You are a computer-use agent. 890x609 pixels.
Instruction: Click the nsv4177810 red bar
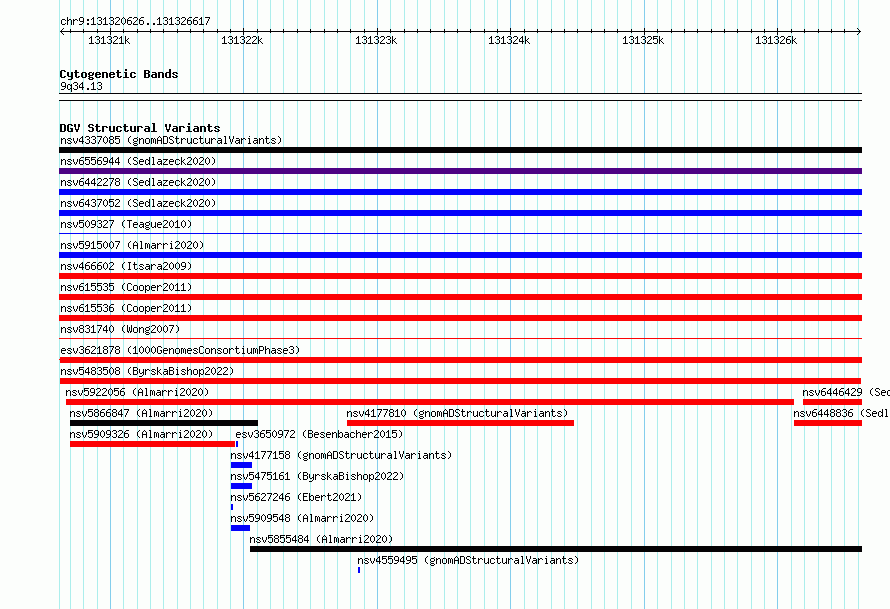click(460, 423)
